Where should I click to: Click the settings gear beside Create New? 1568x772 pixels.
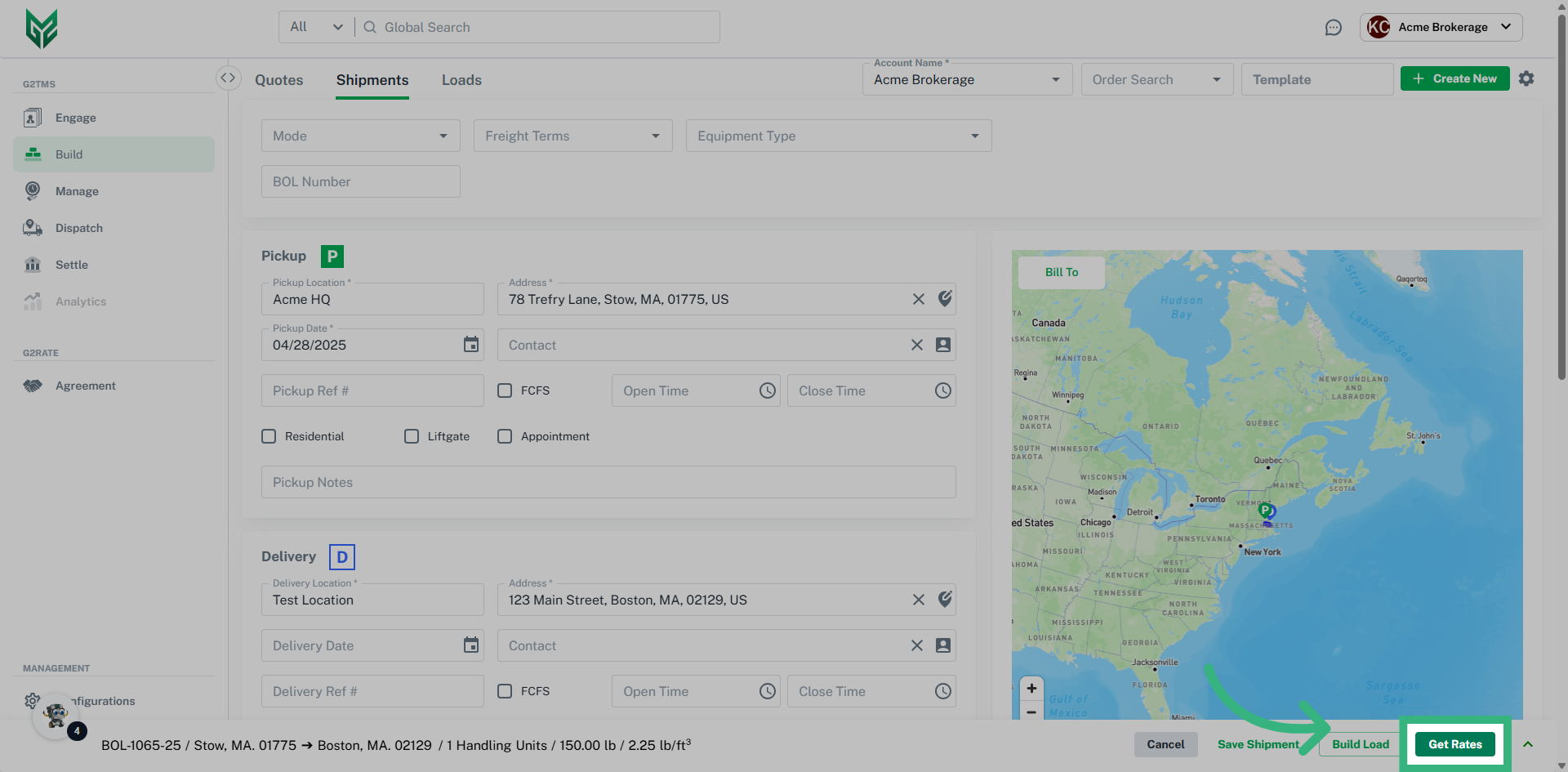tap(1526, 78)
